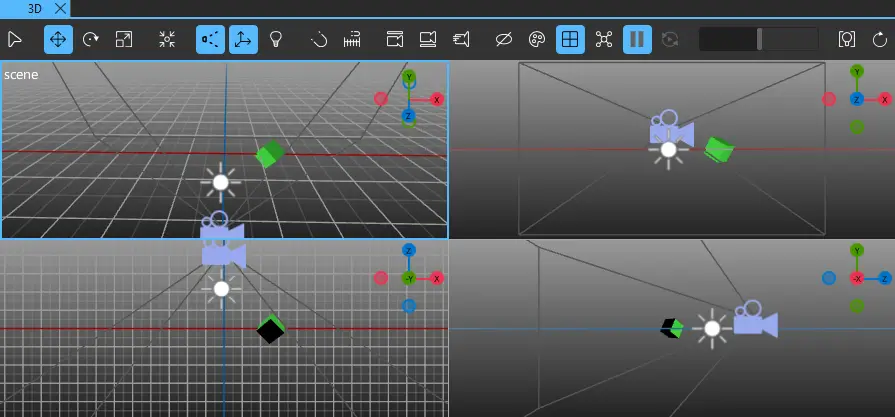Click the collapse-arrows center icon
This screenshot has width=895, height=417.
tap(167, 40)
